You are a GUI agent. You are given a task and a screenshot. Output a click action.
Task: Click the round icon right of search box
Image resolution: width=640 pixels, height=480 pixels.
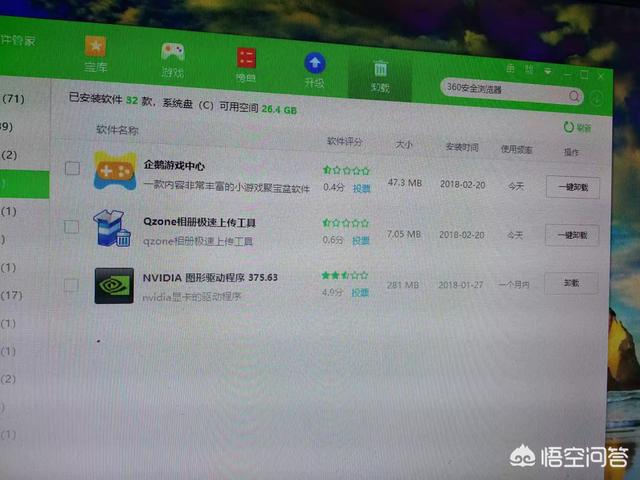pyautogui.click(x=596, y=98)
